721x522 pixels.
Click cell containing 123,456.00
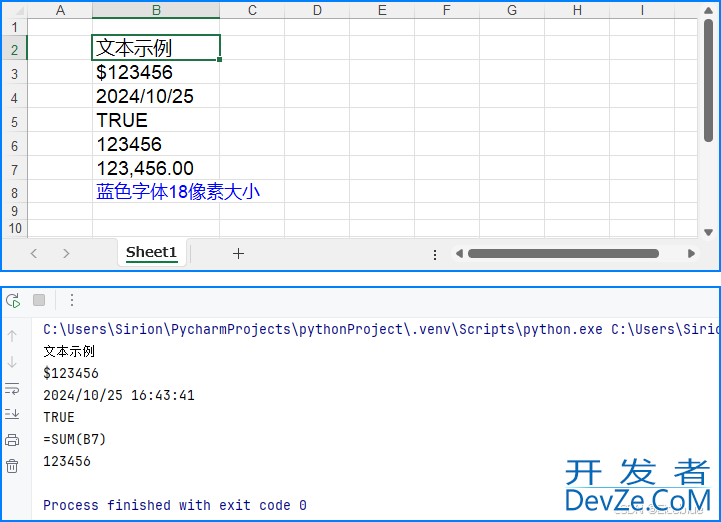click(x=156, y=168)
